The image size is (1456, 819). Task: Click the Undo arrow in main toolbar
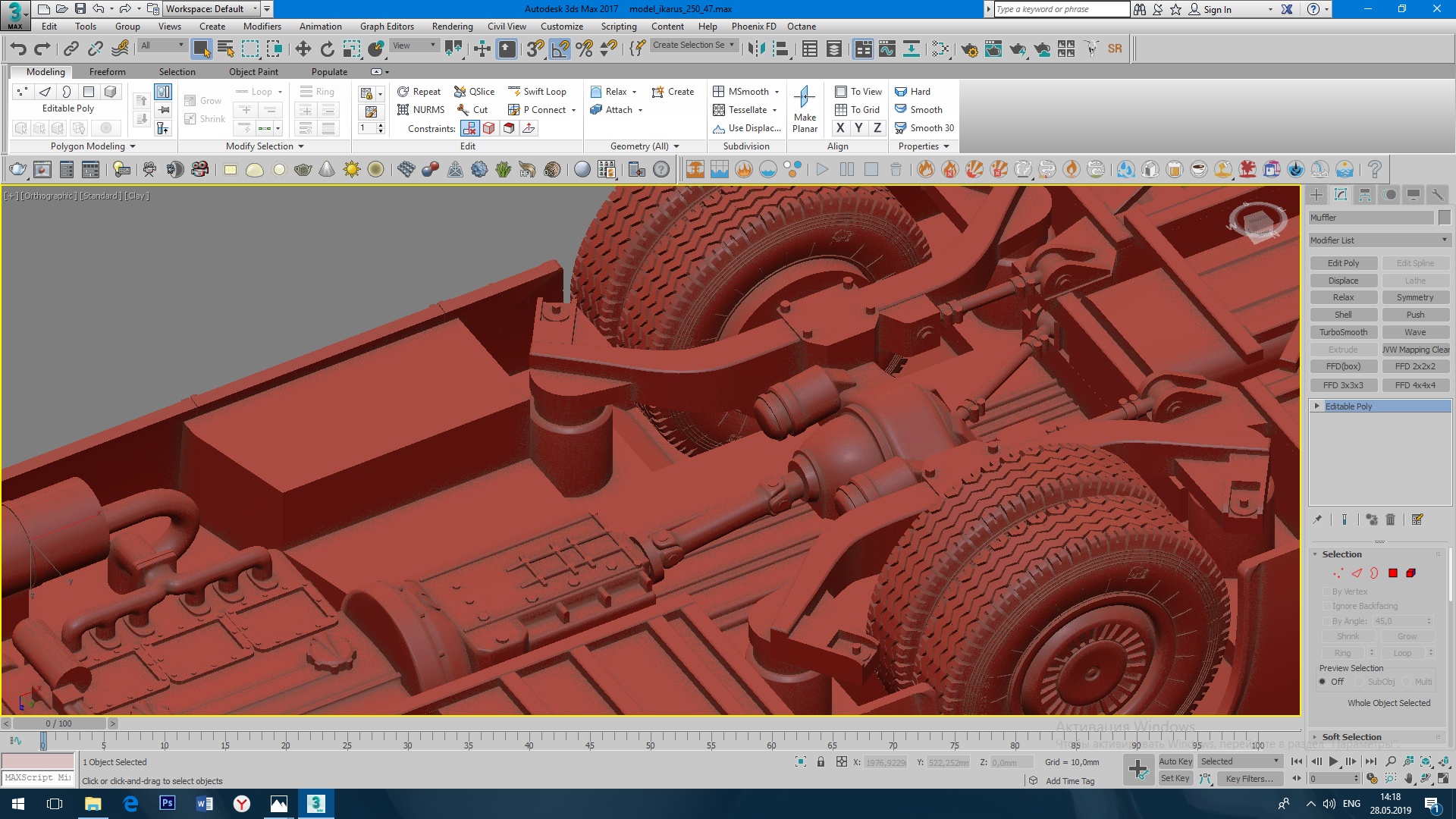[x=18, y=49]
